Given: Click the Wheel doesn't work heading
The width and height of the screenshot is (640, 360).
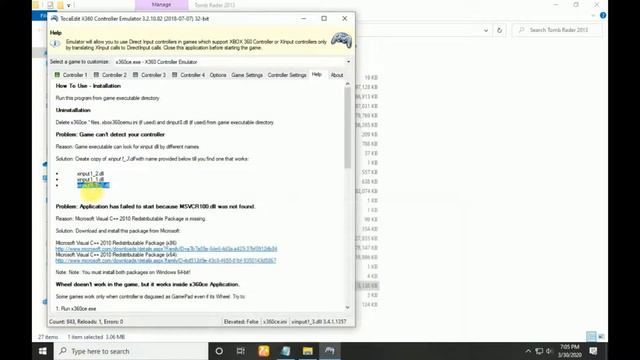Looking at the screenshot, I should click(x=148, y=284).
